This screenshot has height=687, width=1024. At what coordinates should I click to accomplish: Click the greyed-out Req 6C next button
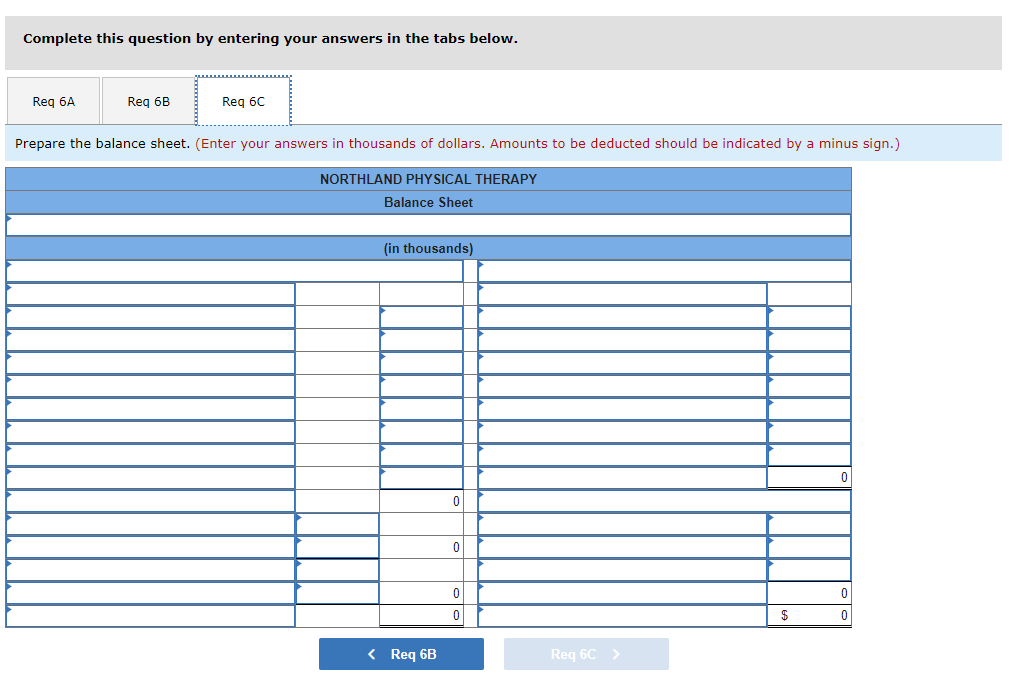(586, 654)
